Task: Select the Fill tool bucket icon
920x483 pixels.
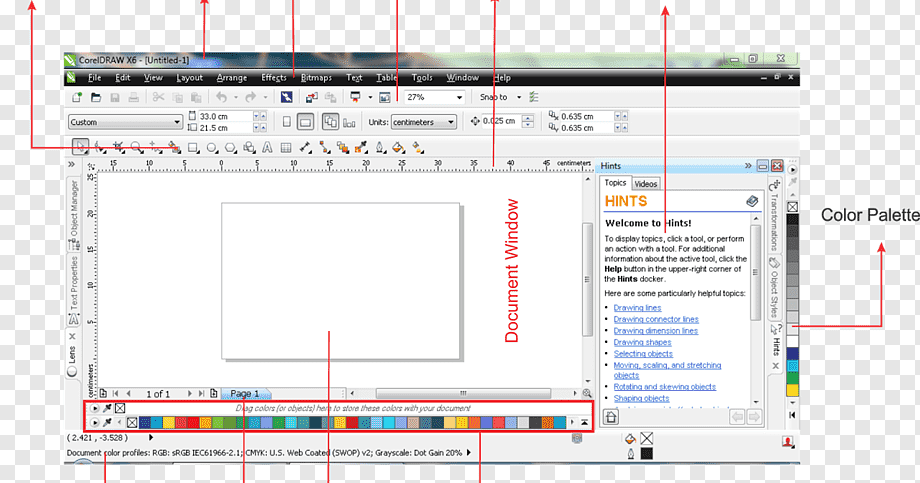Action: tap(398, 148)
